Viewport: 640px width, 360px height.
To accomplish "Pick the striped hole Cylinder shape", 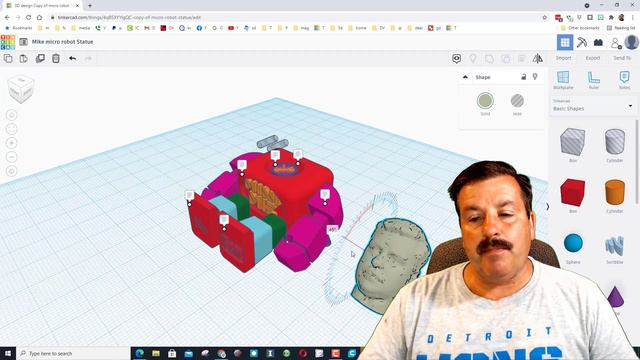I will (615, 142).
